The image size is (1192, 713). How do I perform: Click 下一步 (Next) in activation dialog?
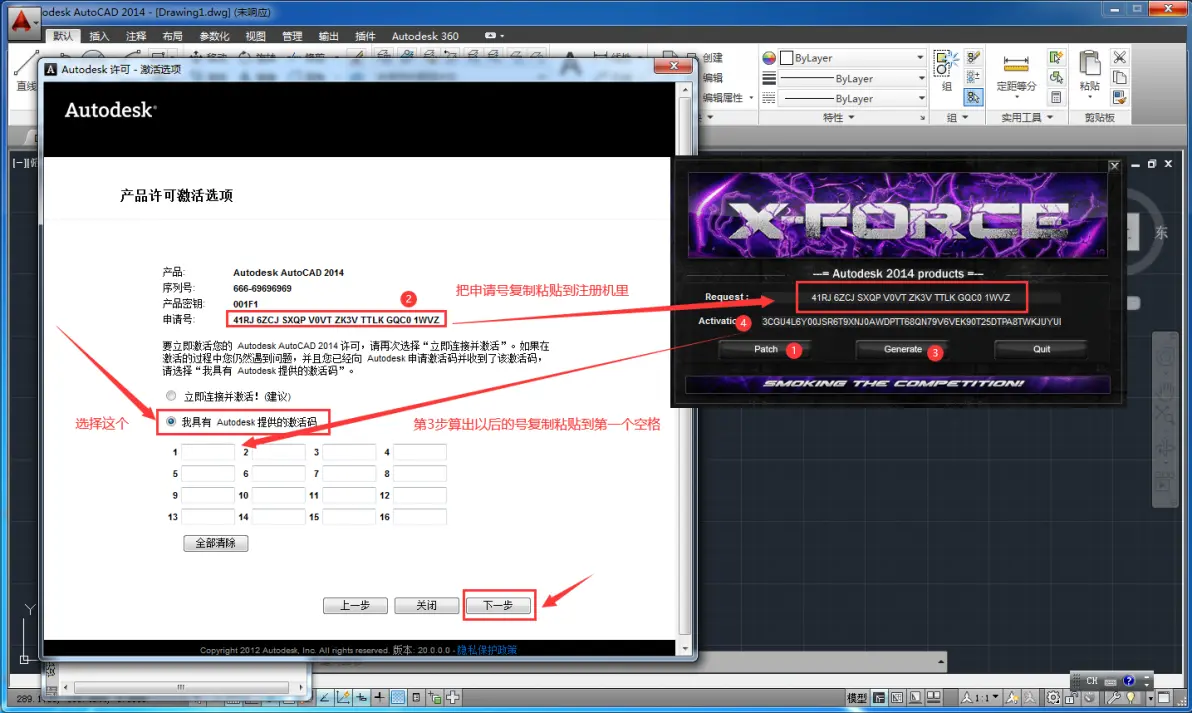[x=499, y=605]
